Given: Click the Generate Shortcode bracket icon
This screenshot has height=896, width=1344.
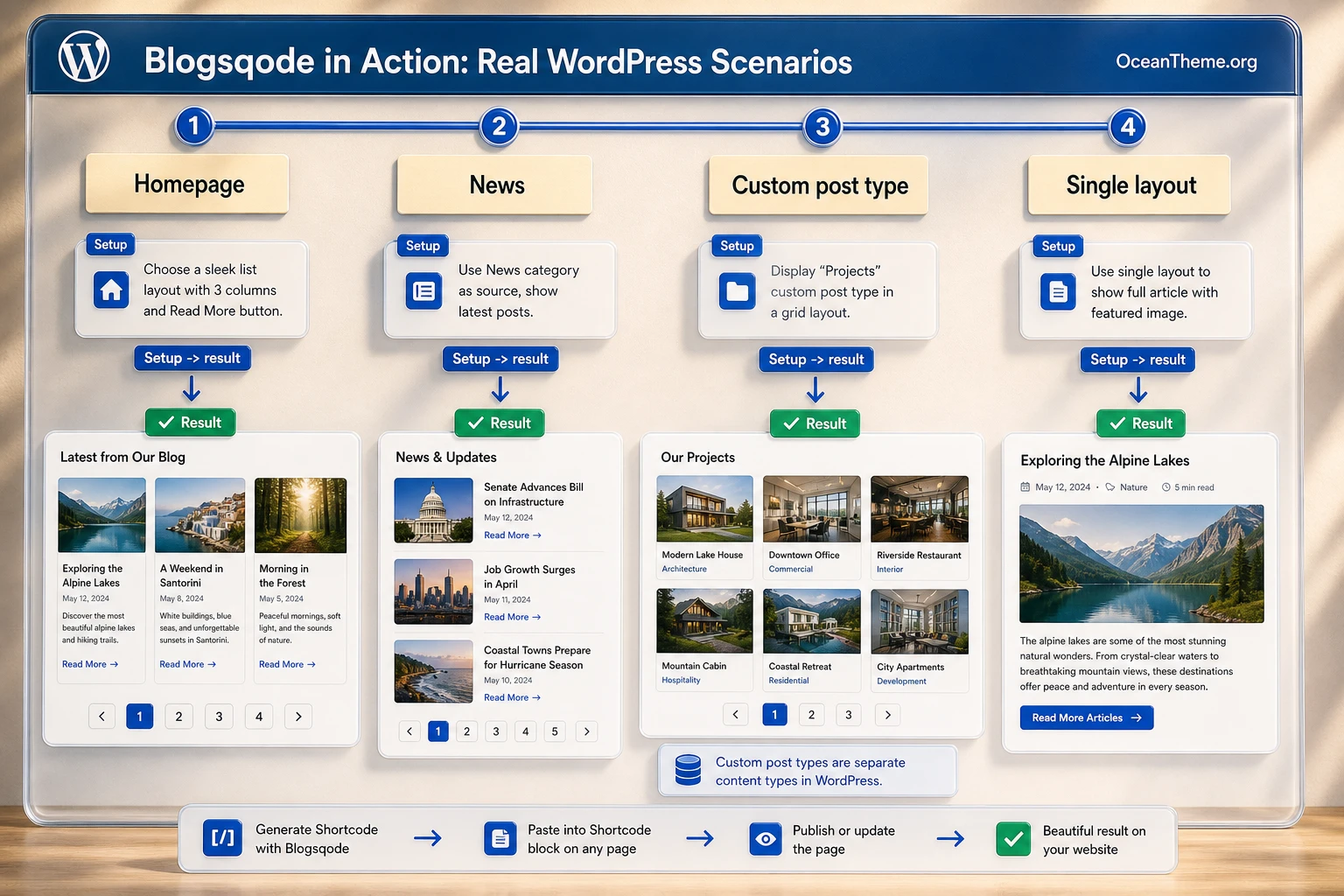Looking at the screenshot, I should 222,838.
